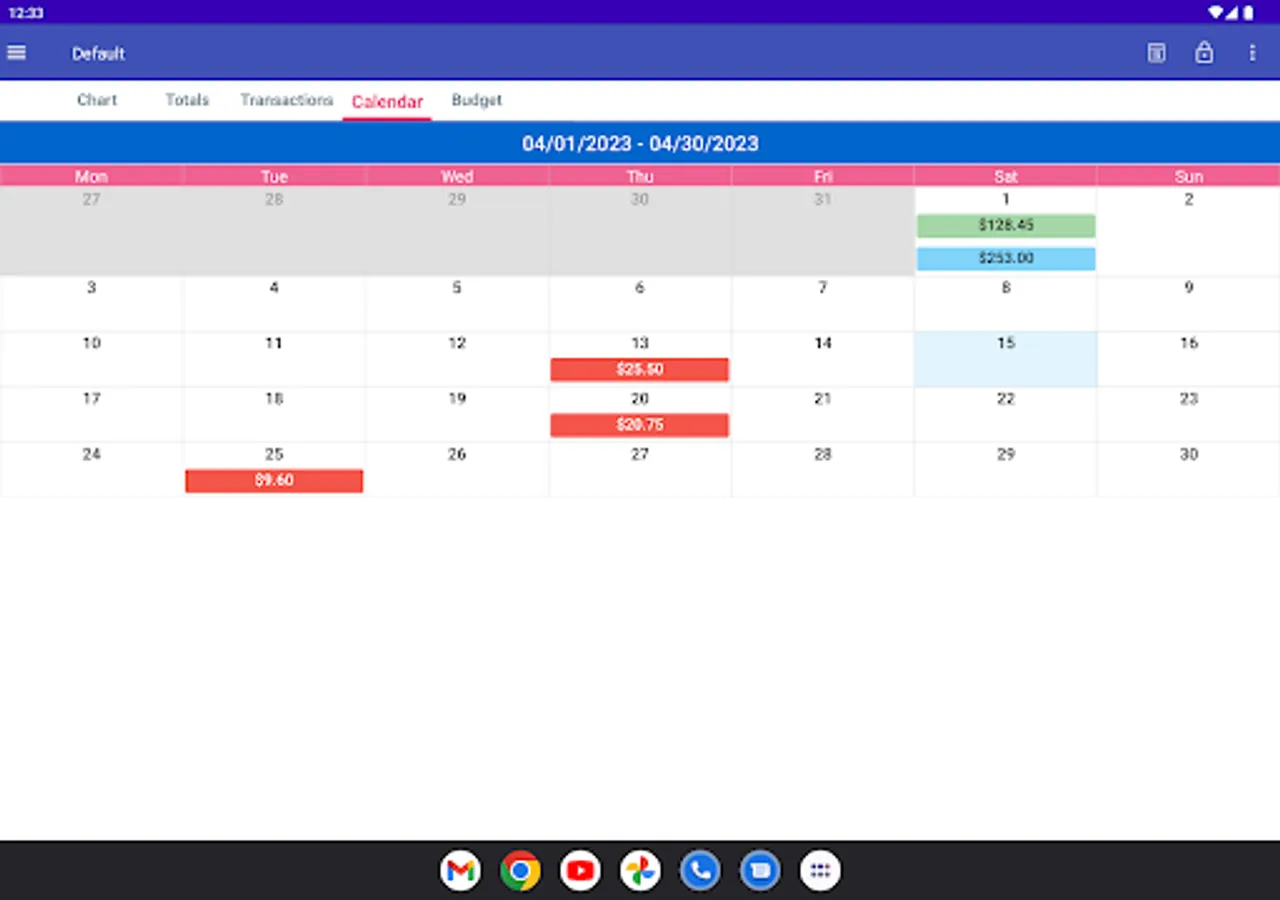This screenshot has width=1280, height=900.
Task: Launch YouTube from the taskbar
Action: point(580,871)
